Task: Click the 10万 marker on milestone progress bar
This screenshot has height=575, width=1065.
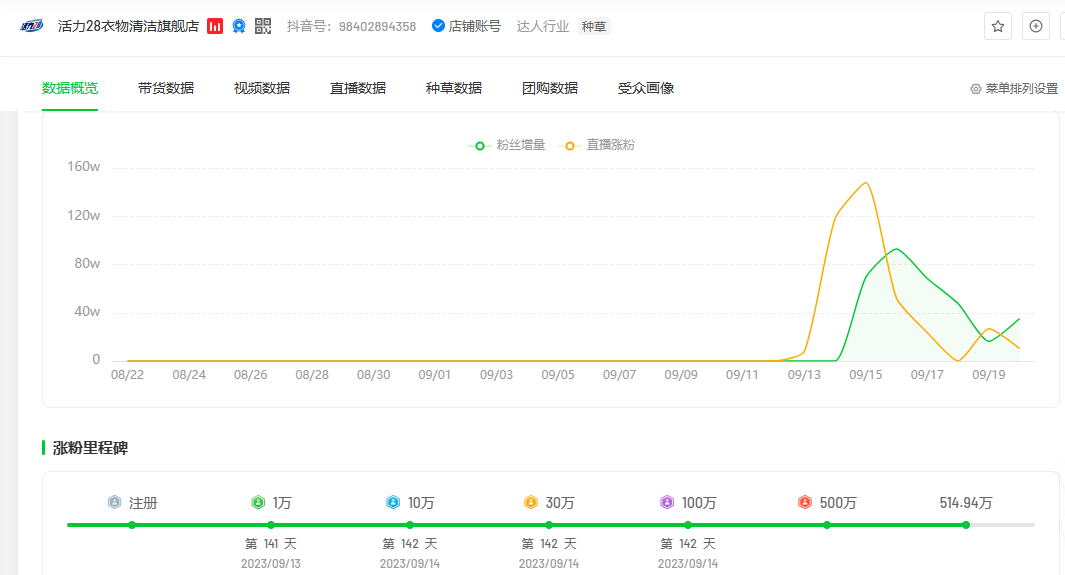Action: (410, 525)
